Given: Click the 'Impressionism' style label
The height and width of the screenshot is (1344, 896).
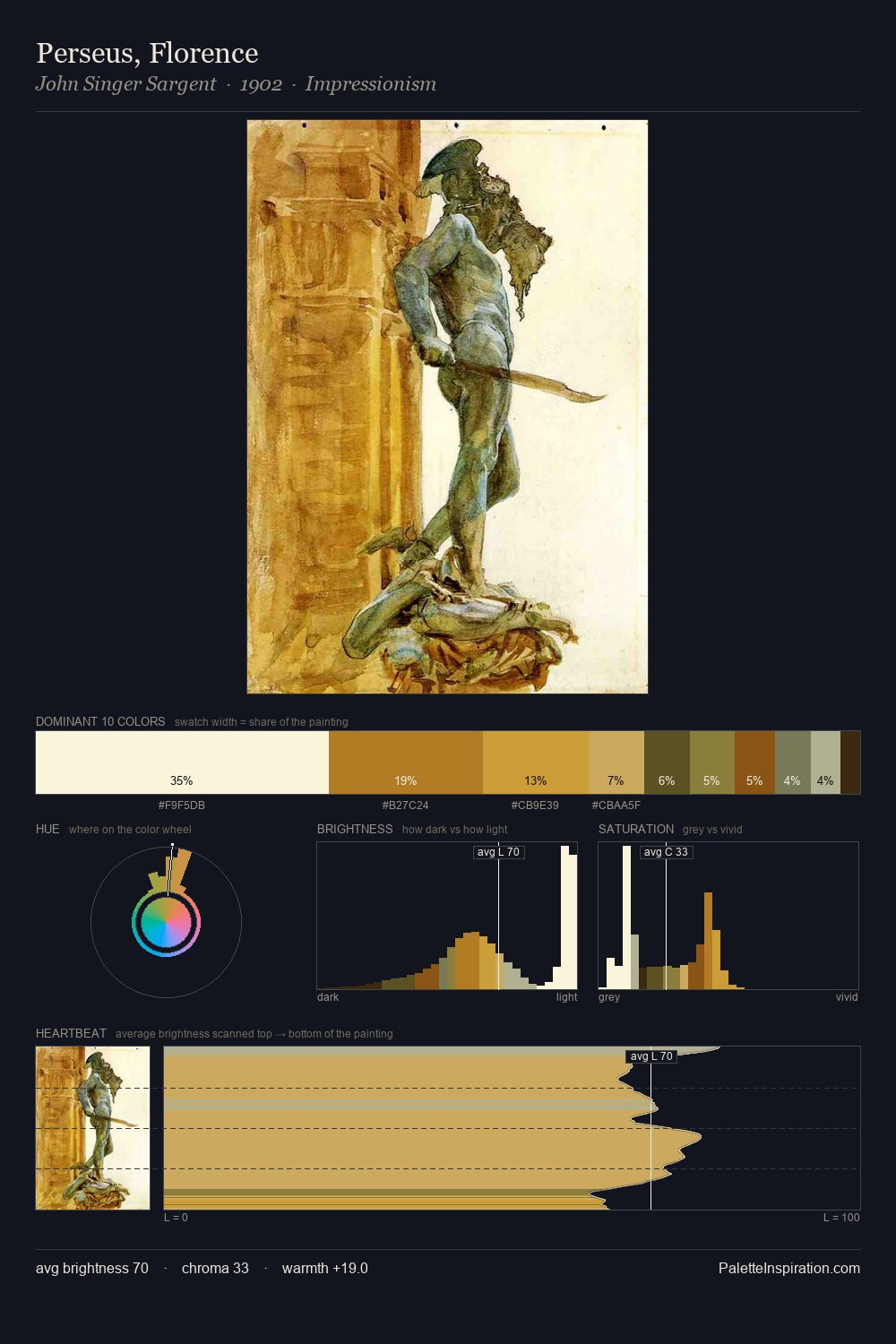Looking at the screenshot, I should pos(371,84).
